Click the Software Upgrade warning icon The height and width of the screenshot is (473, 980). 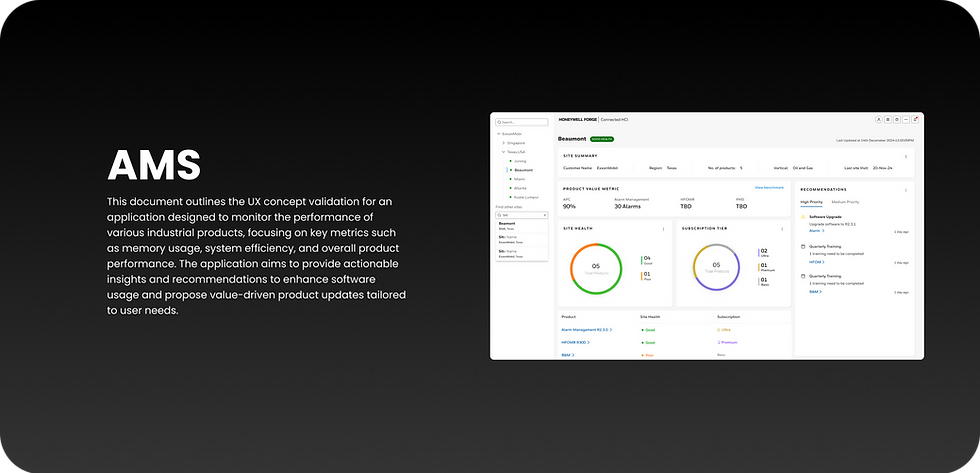point(803,217)
